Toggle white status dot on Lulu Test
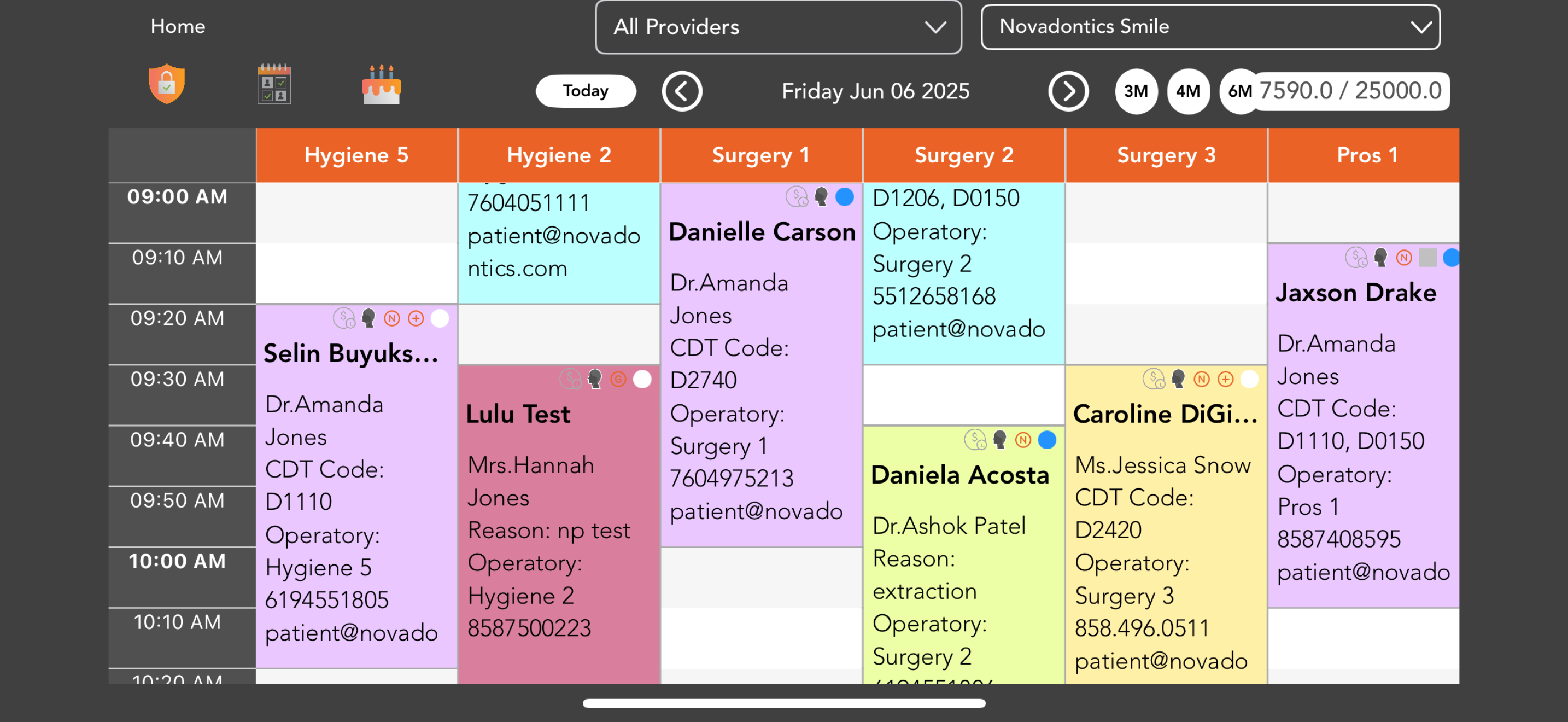 pyautogui.click(x=642, y=379)
